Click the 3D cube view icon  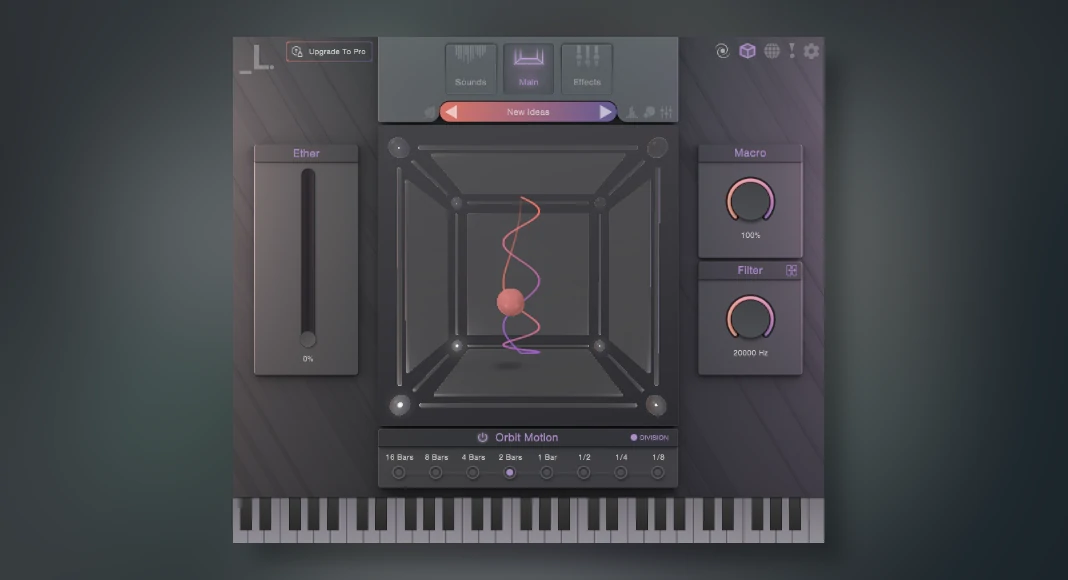tap(747, 51)
